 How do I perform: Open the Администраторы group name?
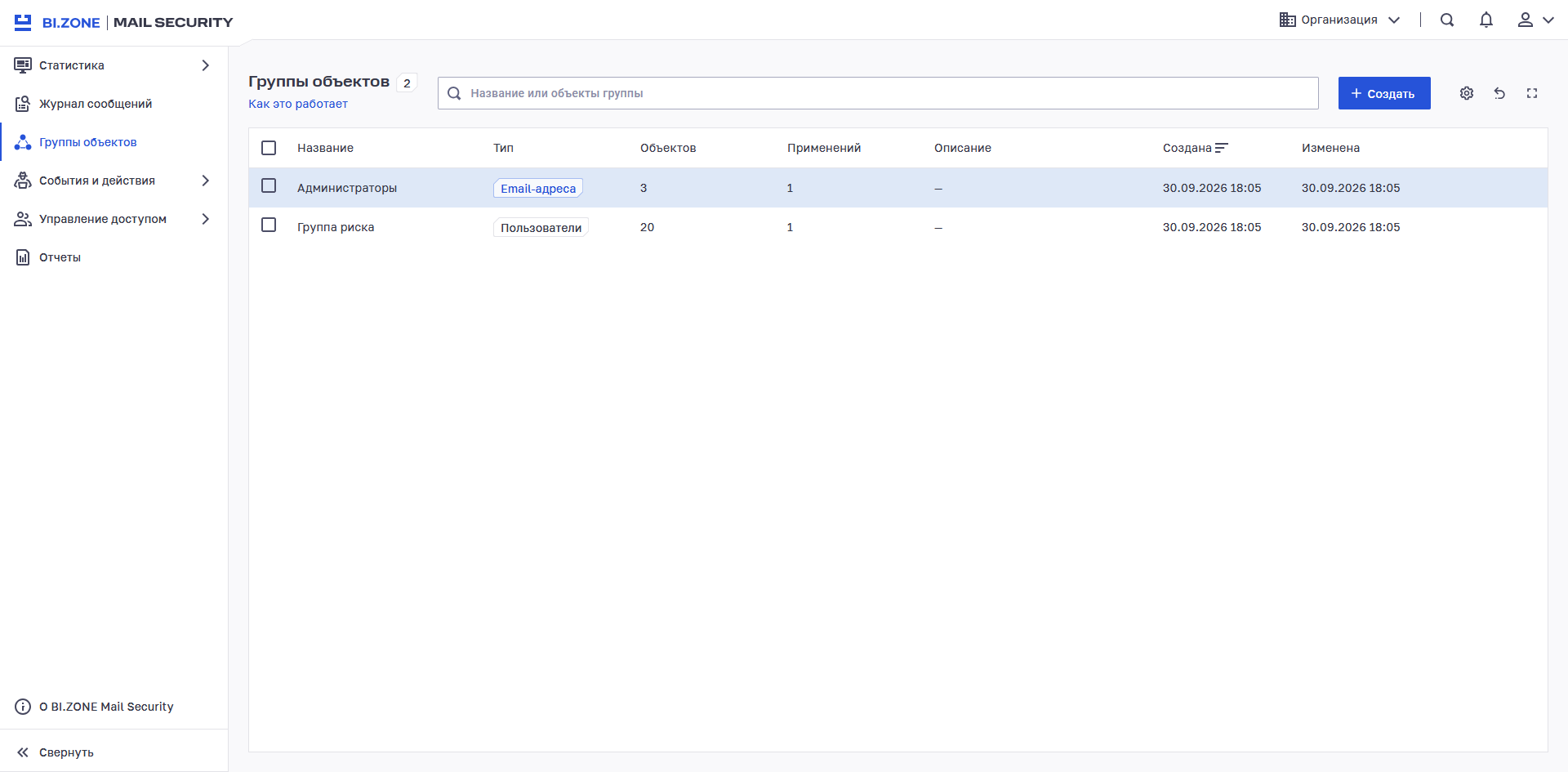coord(347,188)
